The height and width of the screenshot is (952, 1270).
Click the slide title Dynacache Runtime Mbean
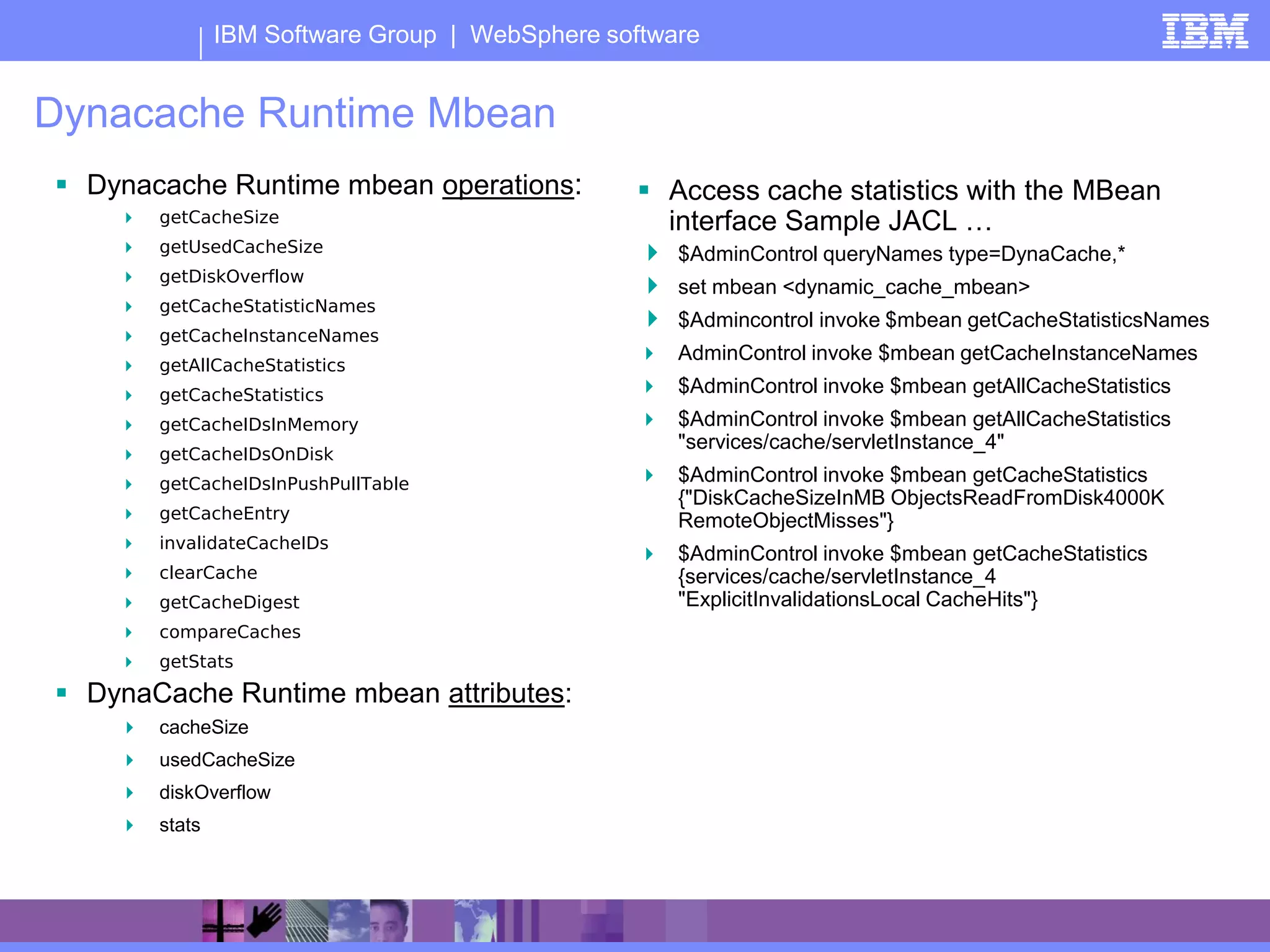295,113
